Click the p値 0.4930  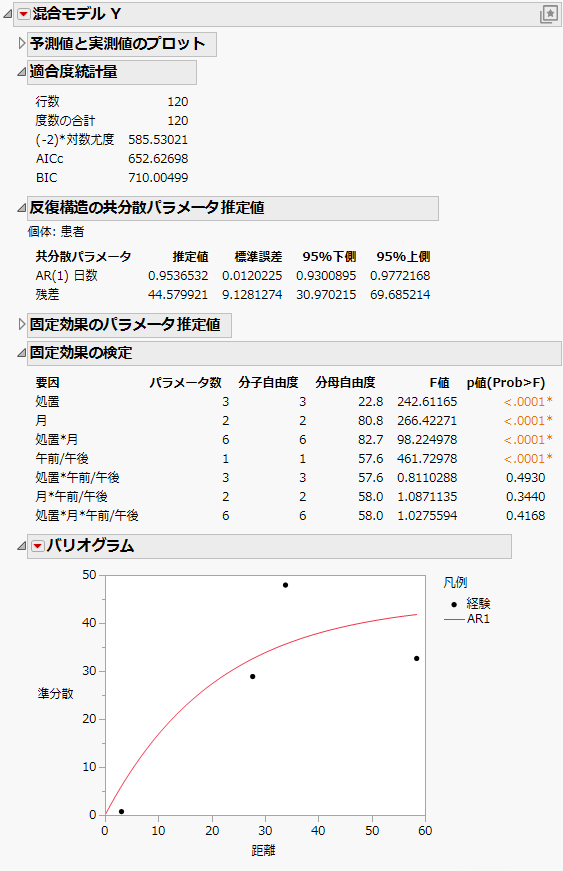pyautogui.click(x=526, y=478)
